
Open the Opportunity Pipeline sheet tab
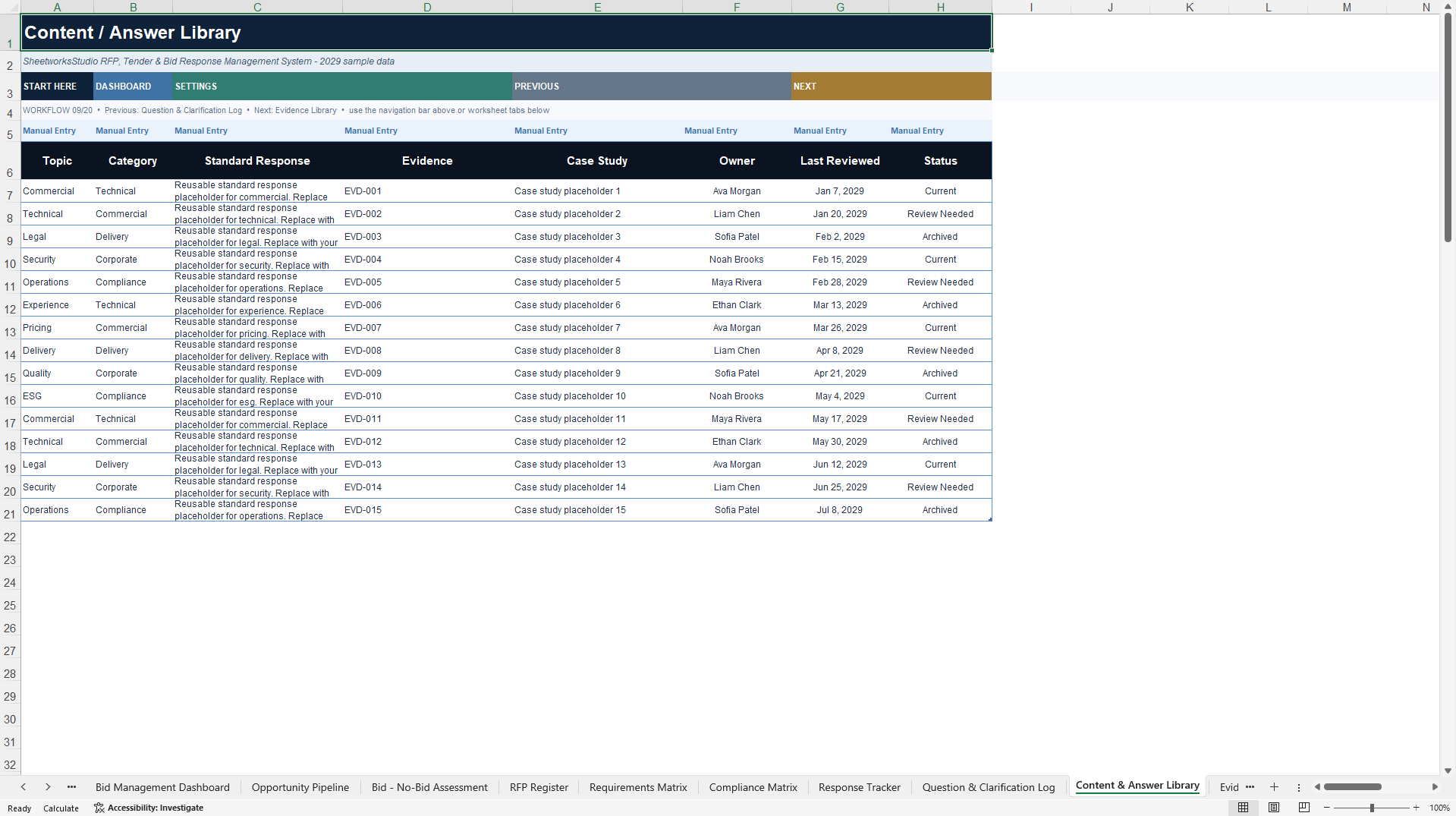click(300, 787)
